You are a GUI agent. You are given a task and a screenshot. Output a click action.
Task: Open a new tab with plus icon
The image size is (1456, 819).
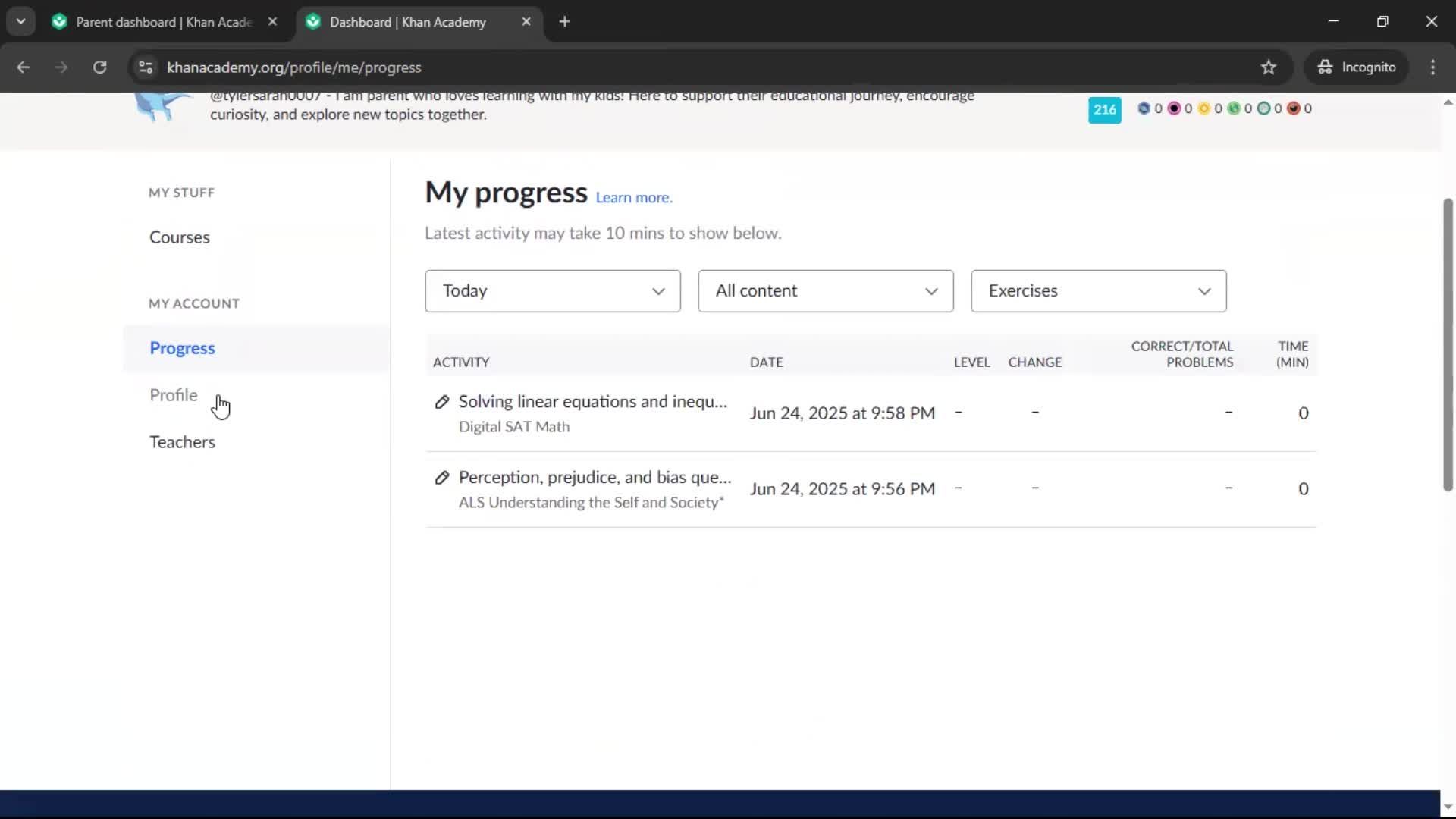coord(564,22)
